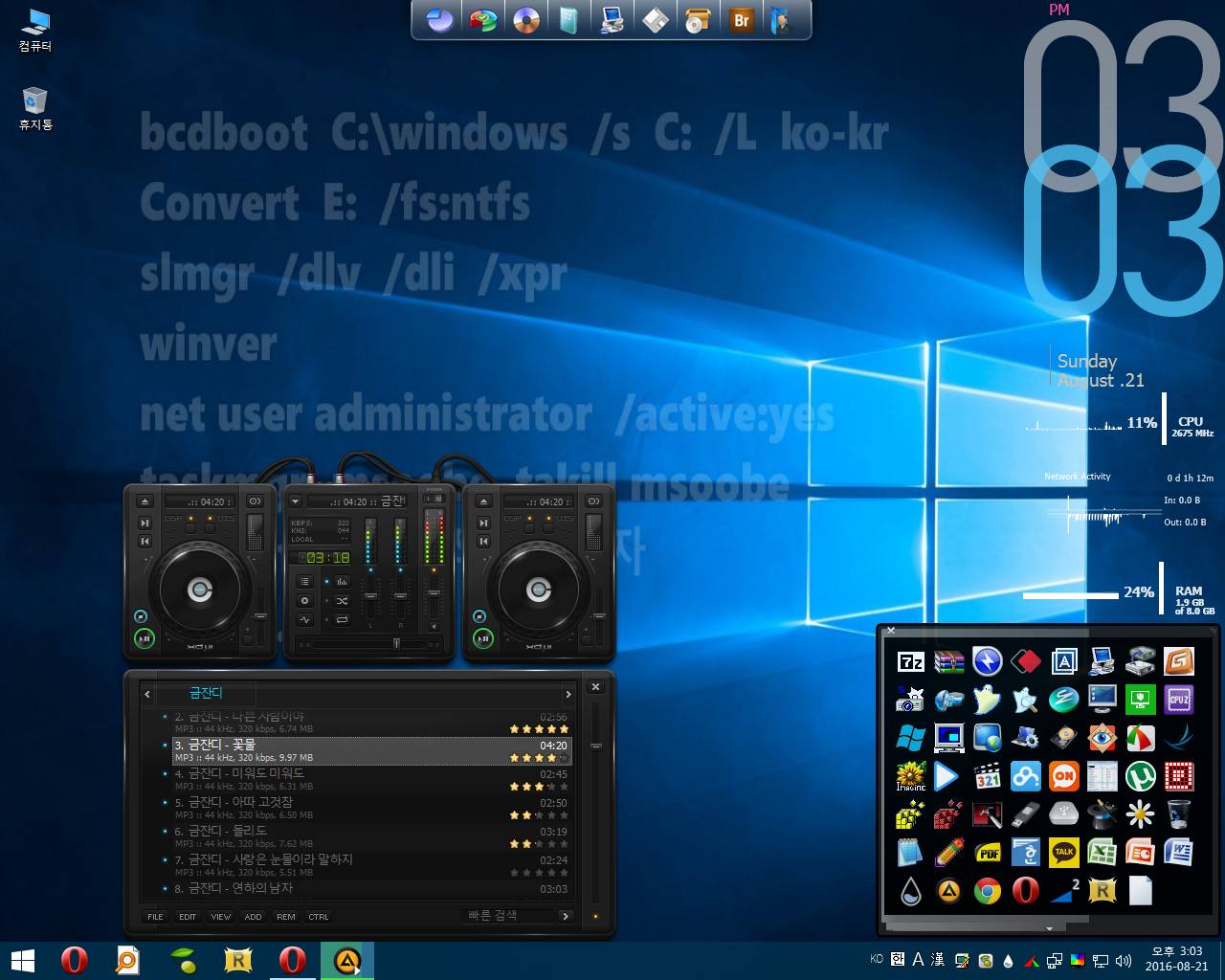Open playlist CTRL menu

pos(319,917)
